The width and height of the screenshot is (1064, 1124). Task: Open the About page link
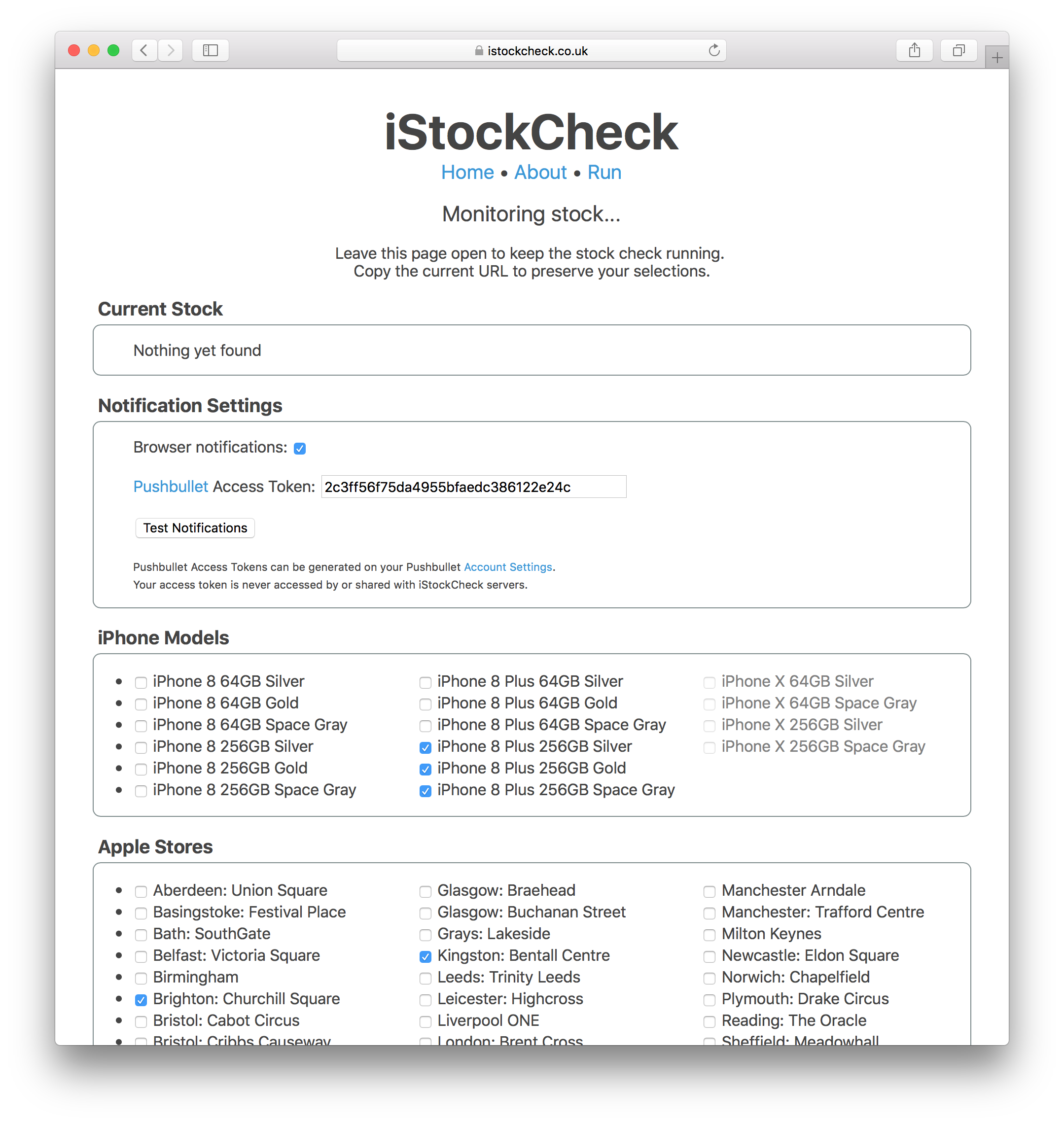tap(540, 173)
